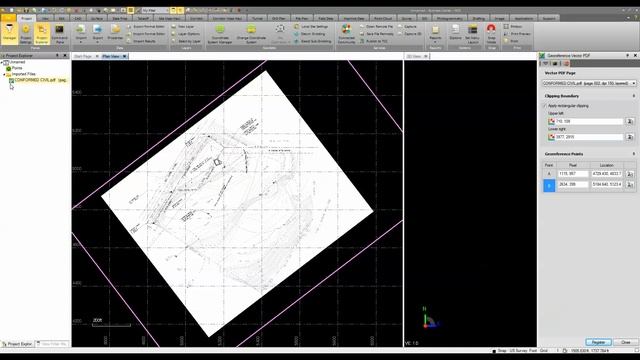
Task: Click Select by Layer command
Action: click(x=186, y=41)
